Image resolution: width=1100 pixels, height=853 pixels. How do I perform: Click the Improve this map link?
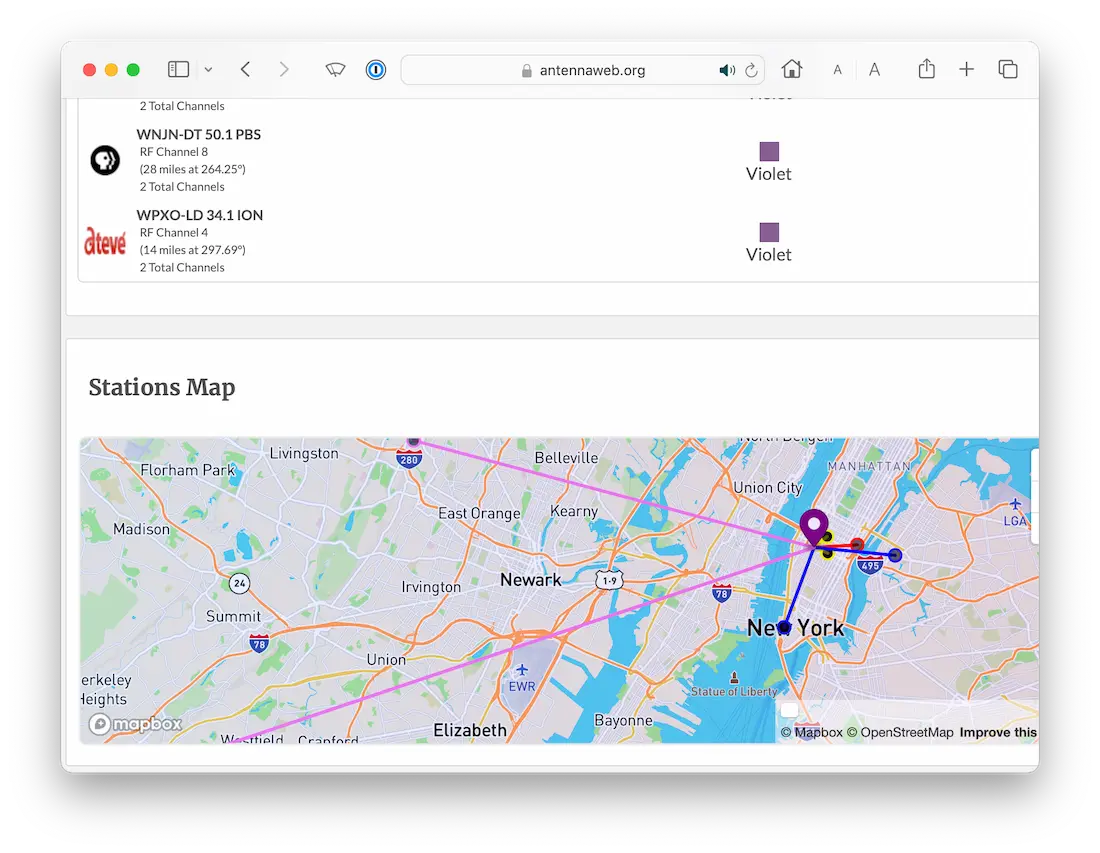click(998, 732)
